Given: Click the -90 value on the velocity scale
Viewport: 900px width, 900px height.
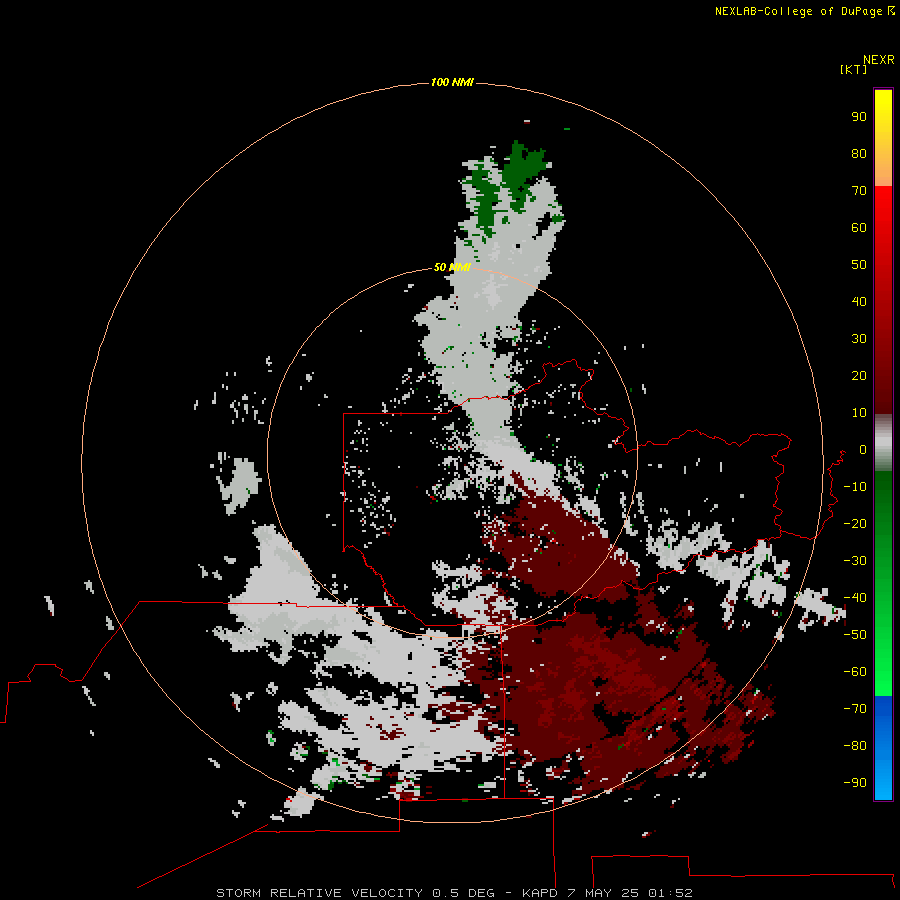Looking at the screenshot, I should pyautogui.click(x=855, y=783).
